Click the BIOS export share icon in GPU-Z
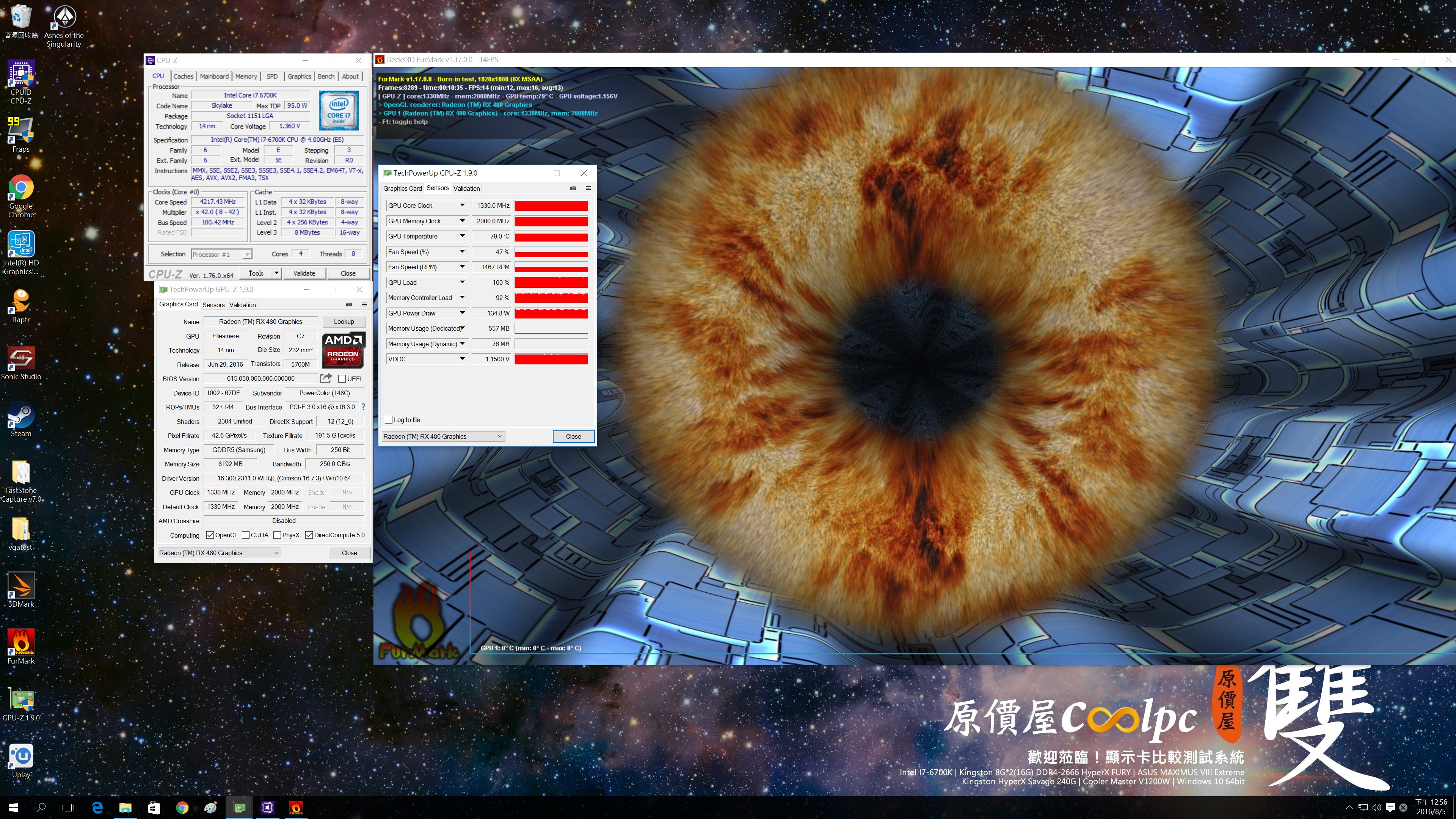Screen dimensions: 1456x819 (326, 378)
